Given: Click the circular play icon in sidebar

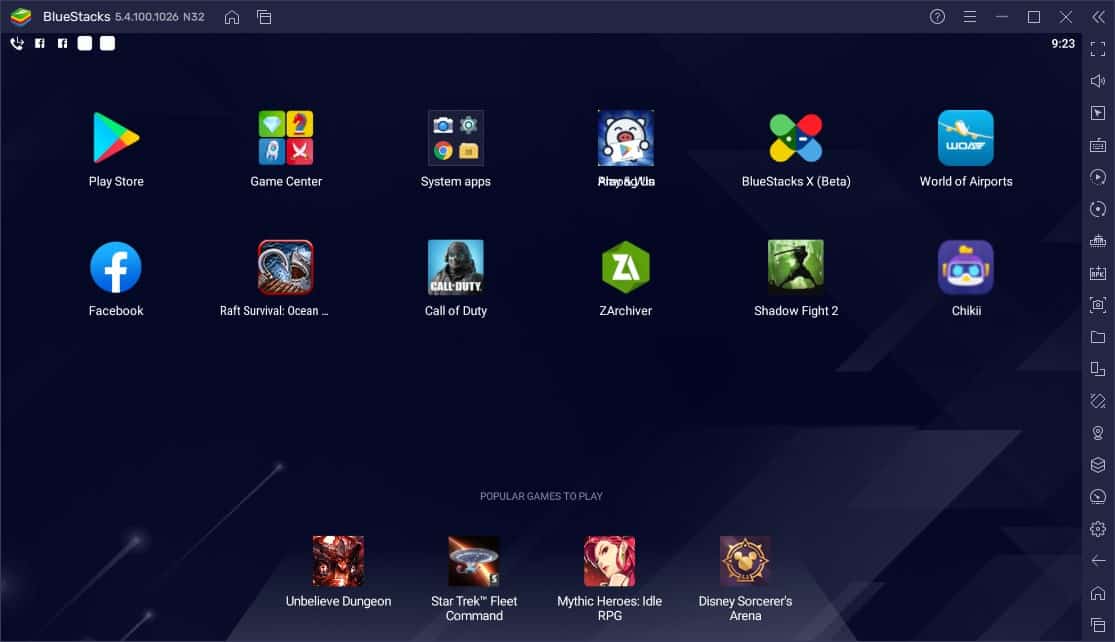Looking at the screenshot, I should pos(1098,177).
